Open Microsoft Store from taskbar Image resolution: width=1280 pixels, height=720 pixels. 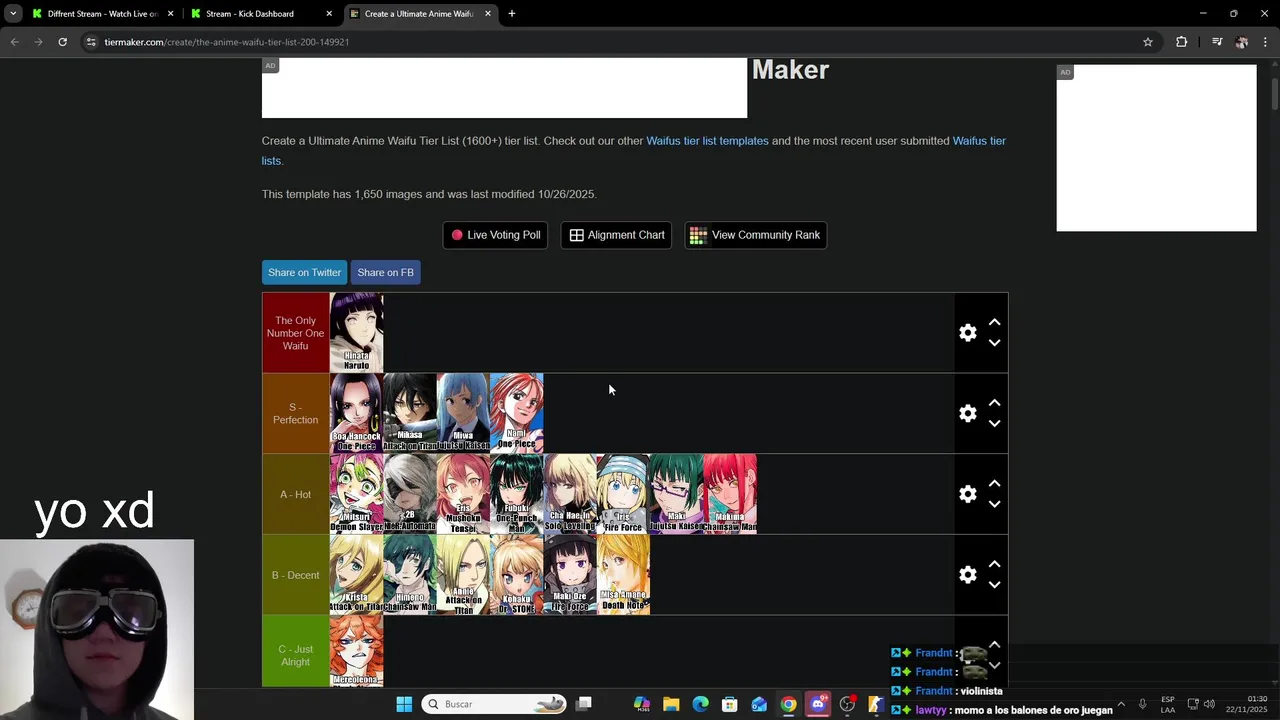coord(730,704)
